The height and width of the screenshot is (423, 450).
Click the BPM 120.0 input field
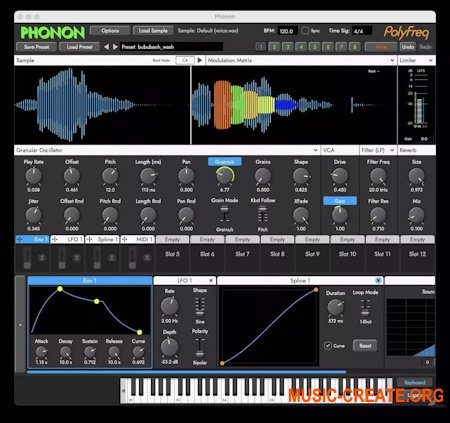pos(287,31)
